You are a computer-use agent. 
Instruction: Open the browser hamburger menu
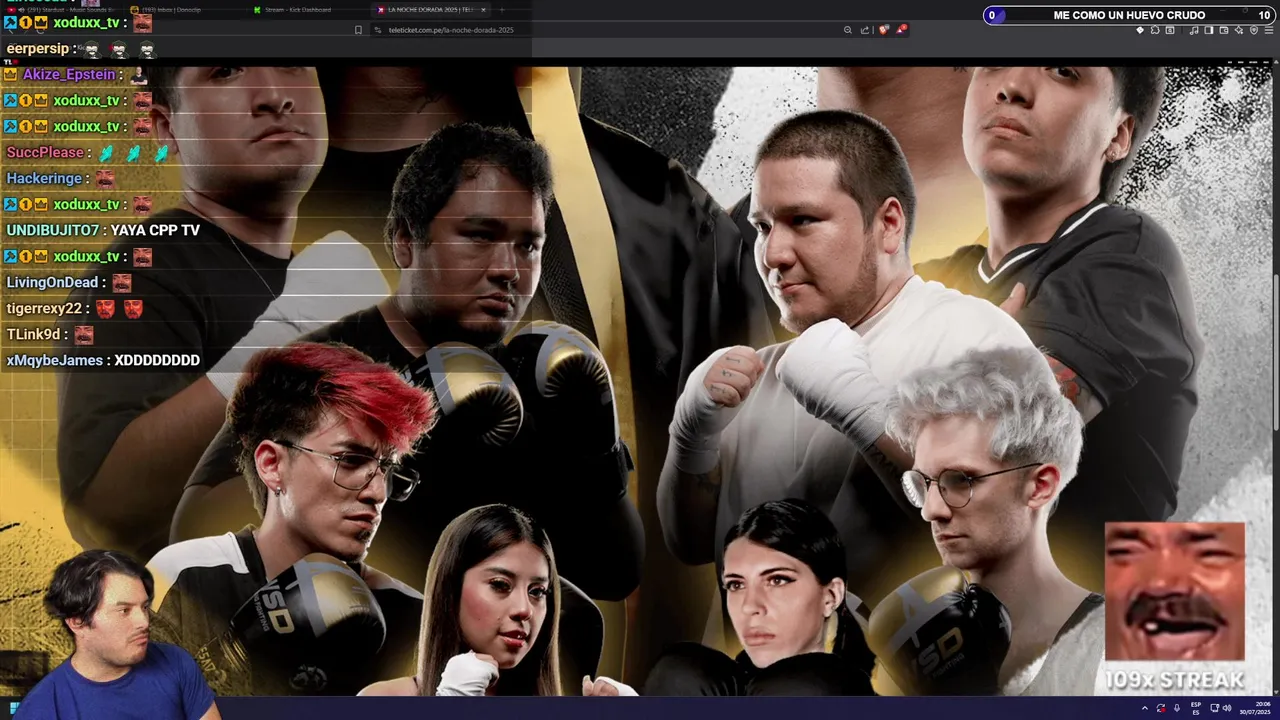point(1269,30)
